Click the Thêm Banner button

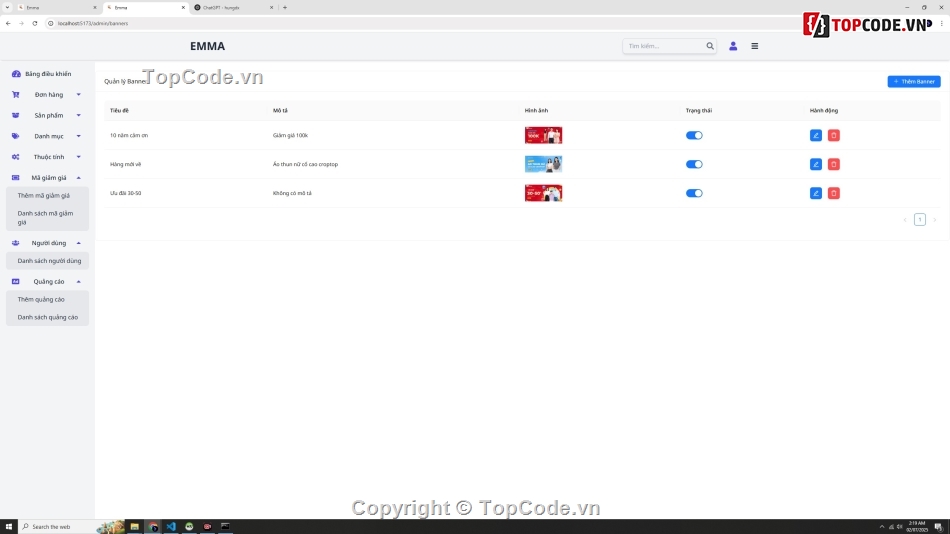point(913,81)
